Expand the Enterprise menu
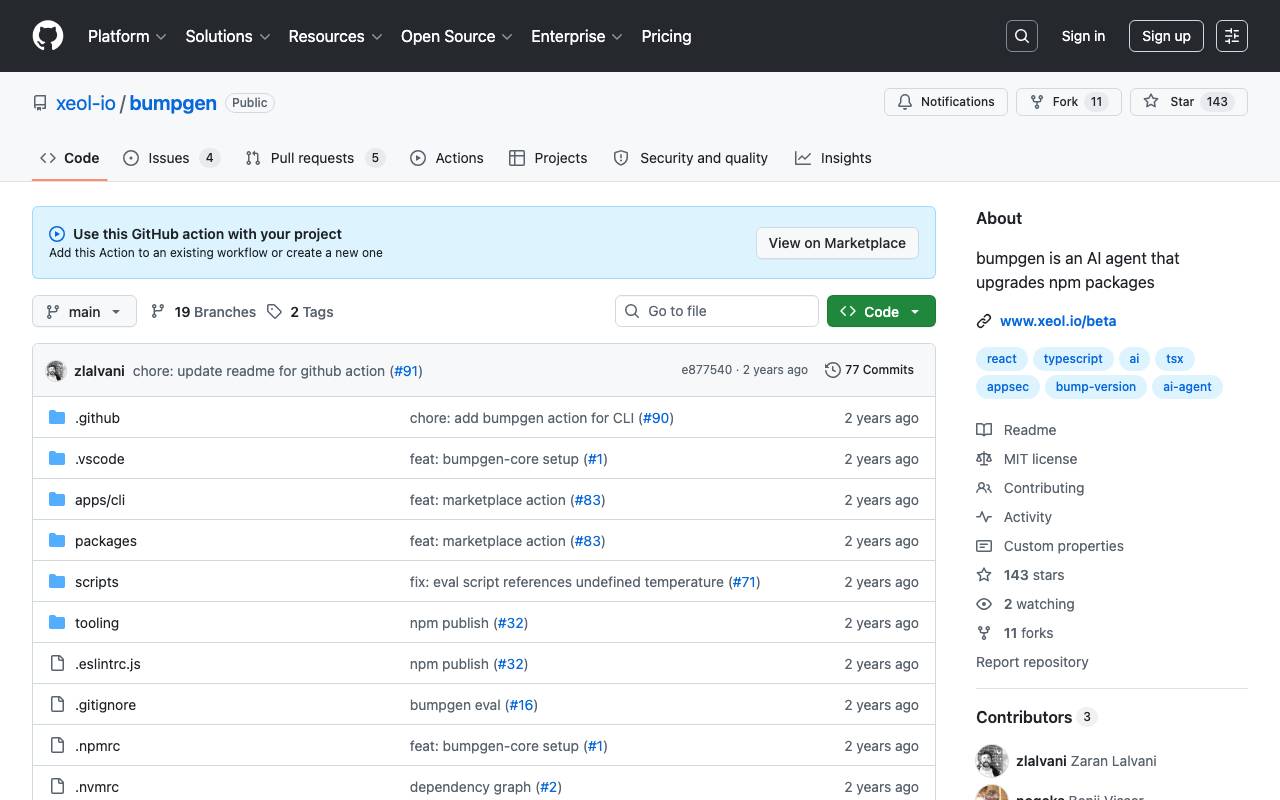The image size is (1280, 800). click(x=577, y=36)
